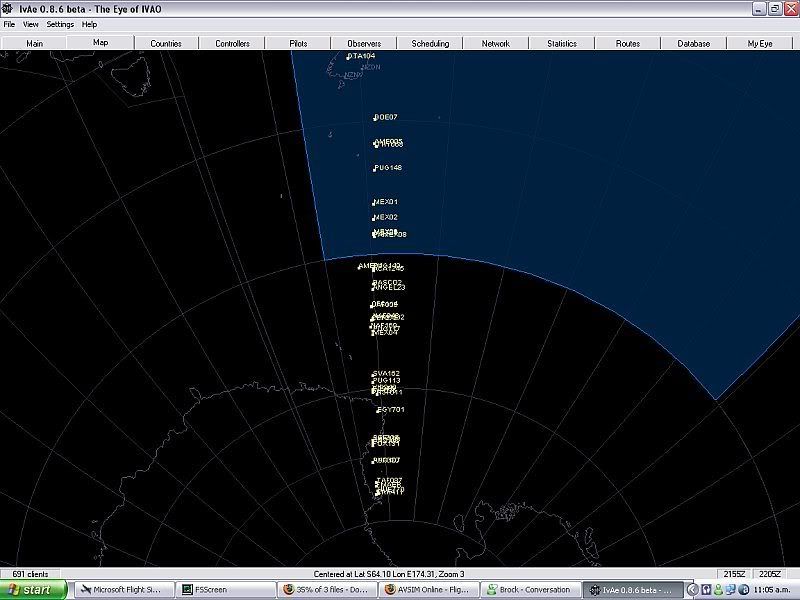Viewport: 800px width, 600px height.
Task: Select the SVA152 aircraft marker
Action: [x=386, y=373]
